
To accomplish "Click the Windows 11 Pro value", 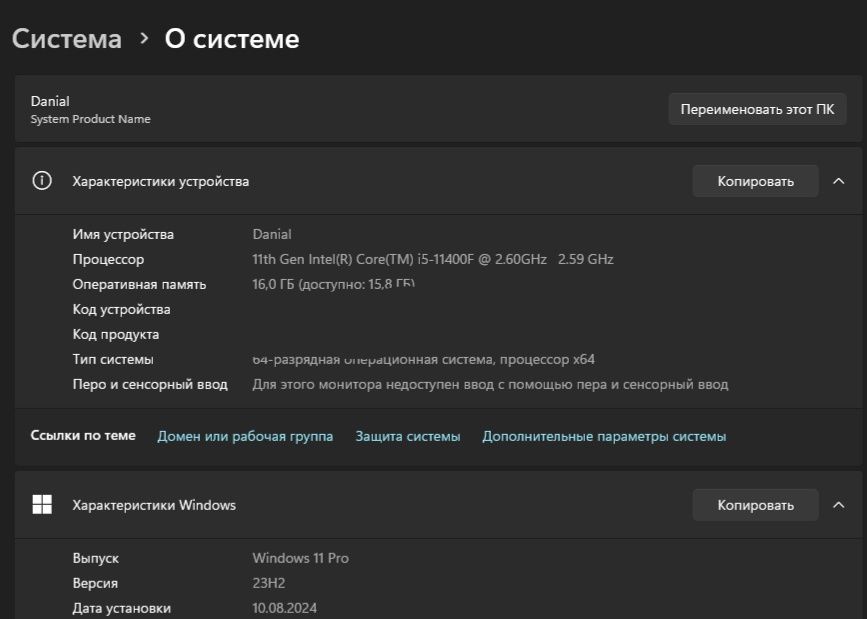I will (x=301, y=558).
